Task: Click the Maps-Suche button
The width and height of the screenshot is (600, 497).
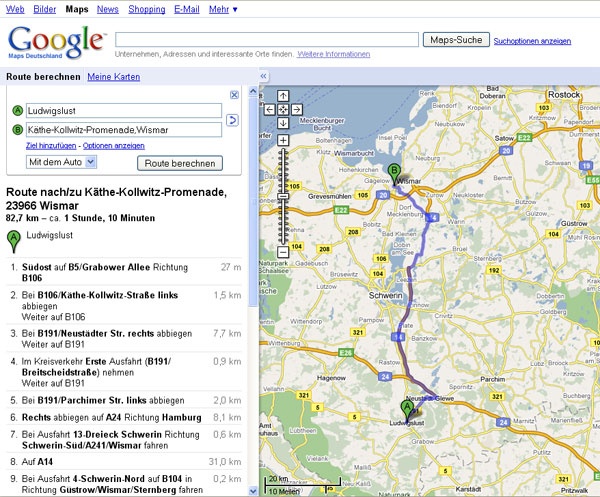Action: click(x=456, y=40)
